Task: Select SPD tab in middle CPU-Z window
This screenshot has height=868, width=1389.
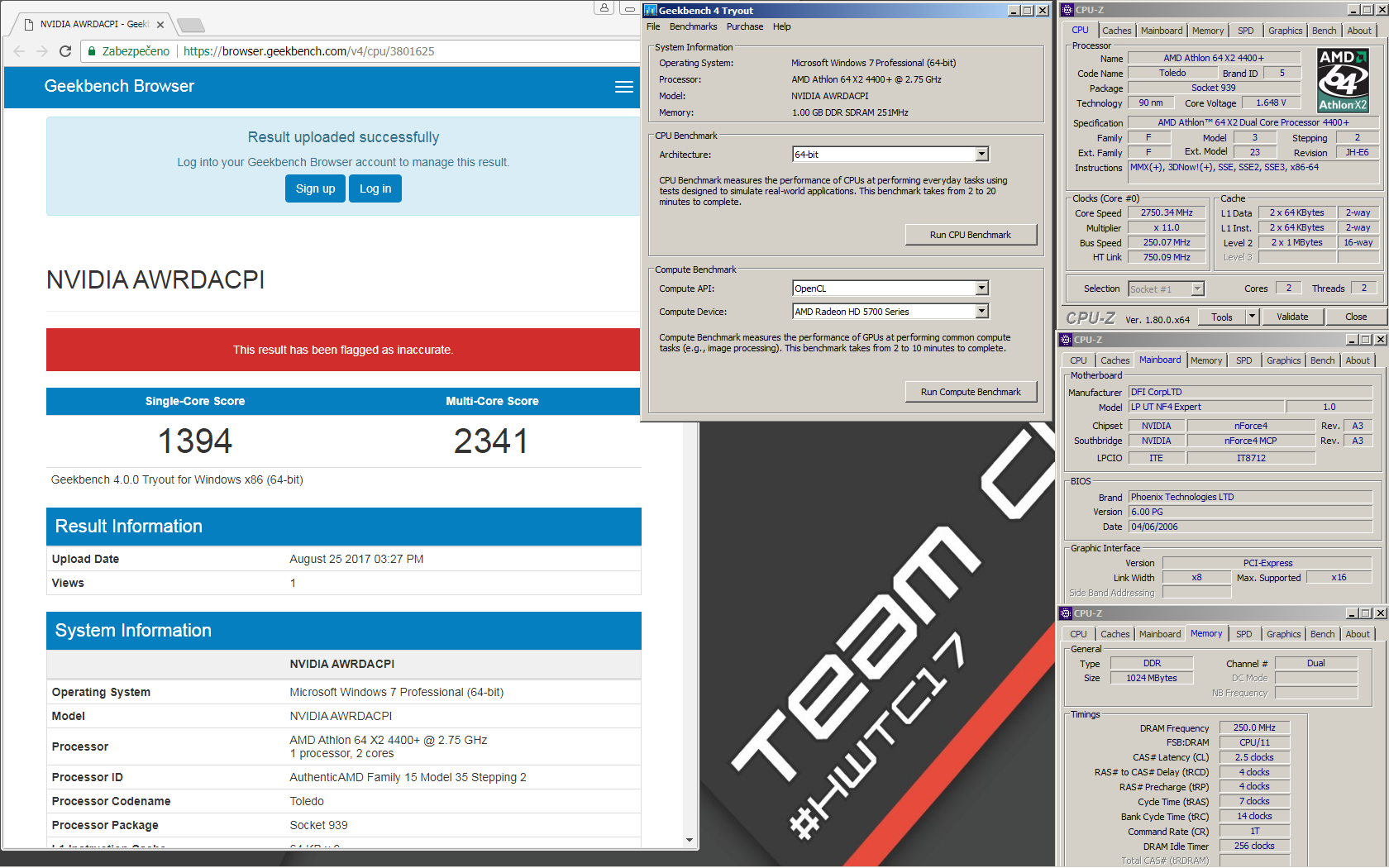Action: pyautogui.click(x=1244, y=360)
